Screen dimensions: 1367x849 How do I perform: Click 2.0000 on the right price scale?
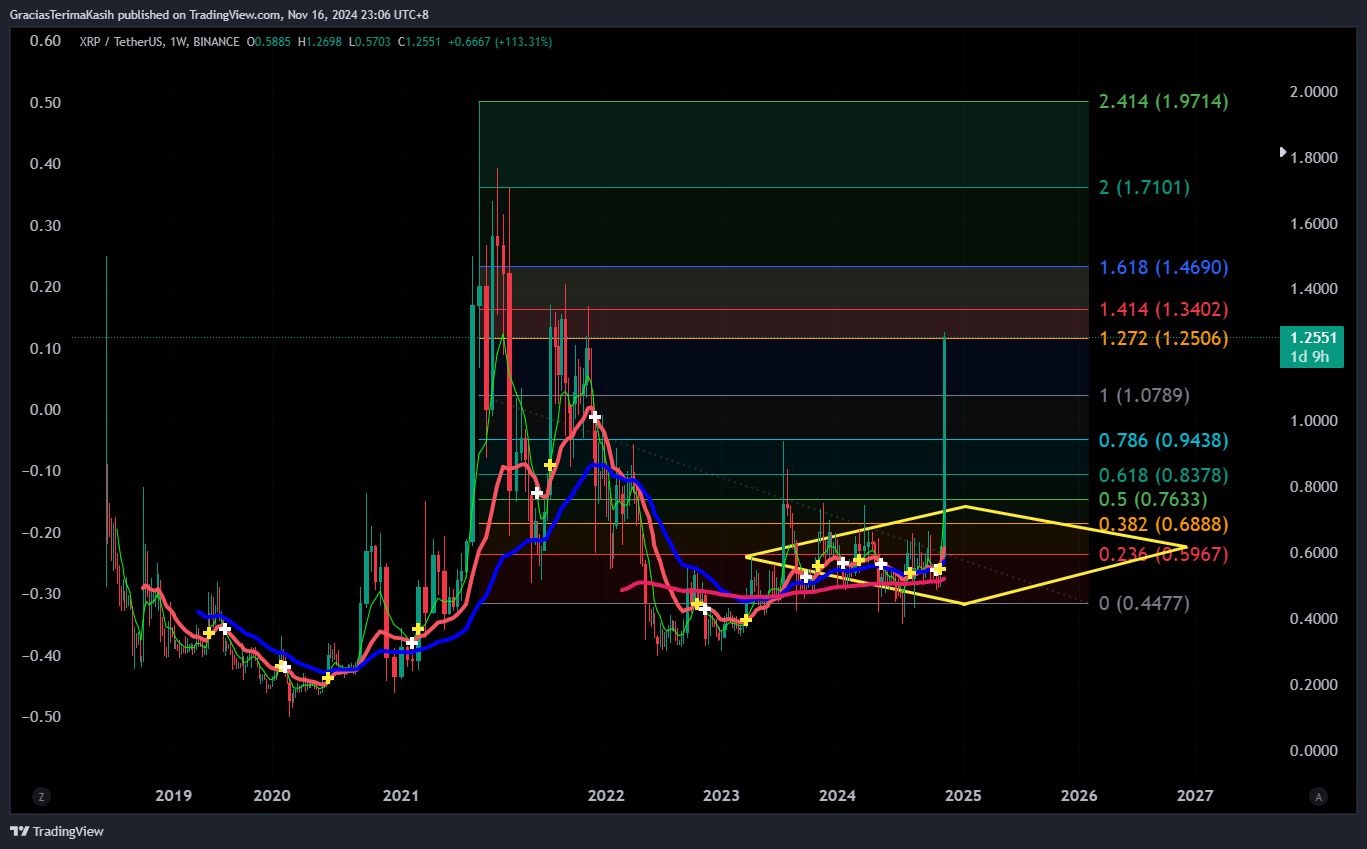(1314, 92)
